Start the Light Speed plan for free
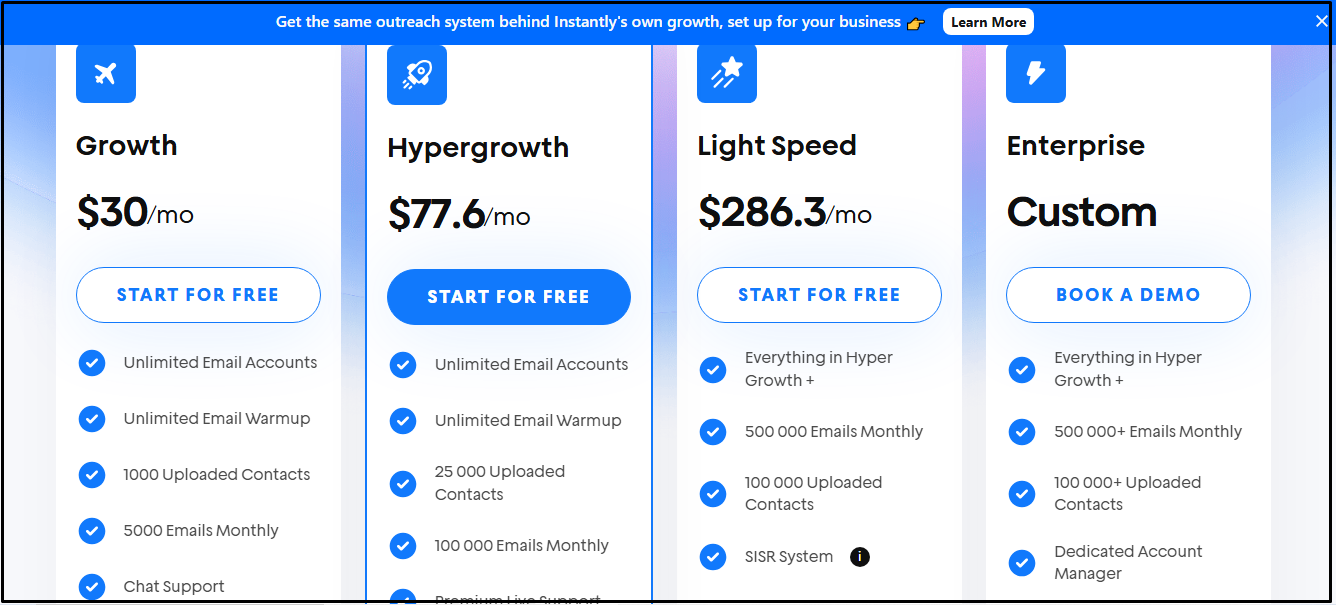This screenshot has height=605, width=1336. (x=819, y=295)
